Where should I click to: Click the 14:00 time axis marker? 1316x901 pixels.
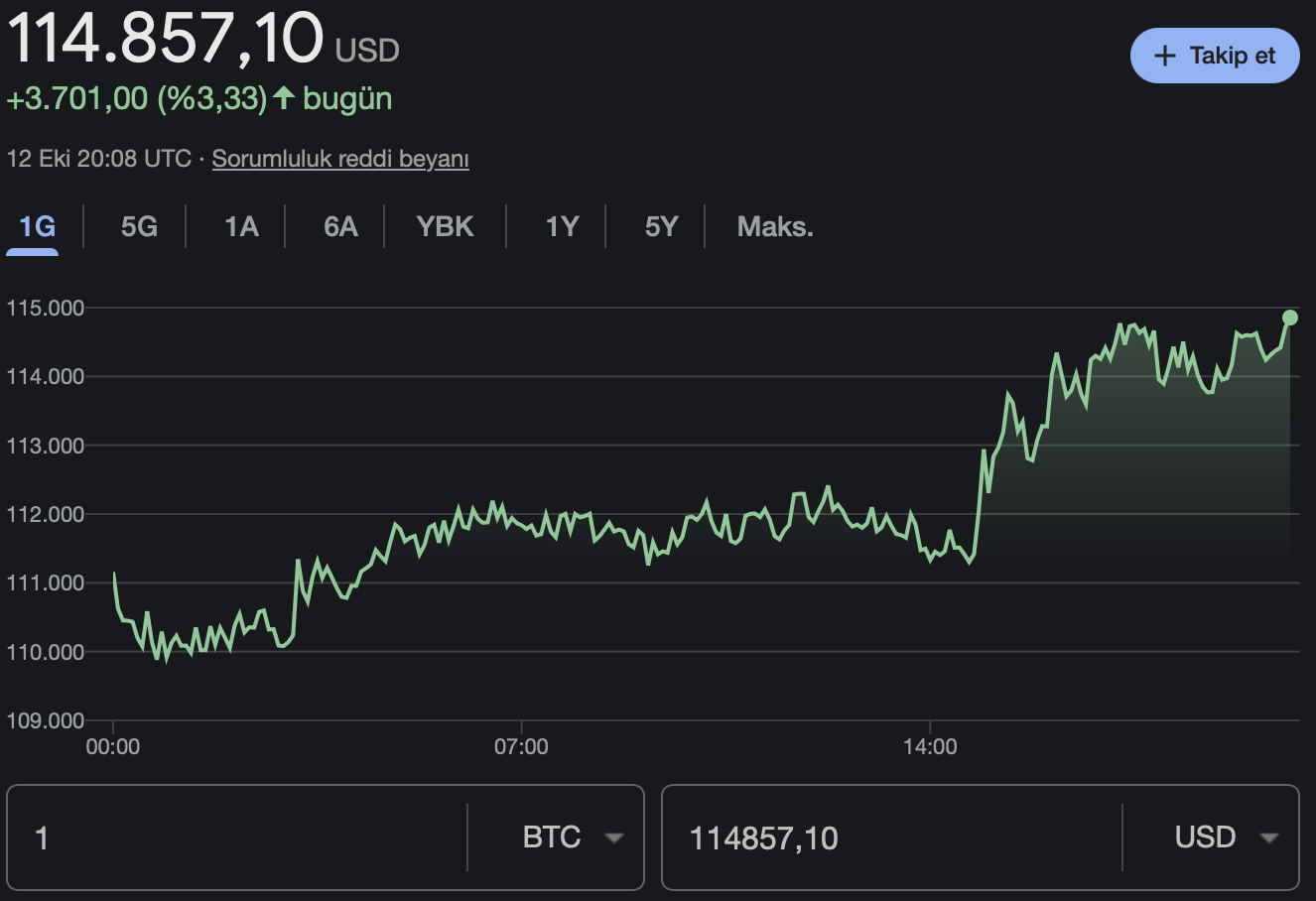point(930,746)
